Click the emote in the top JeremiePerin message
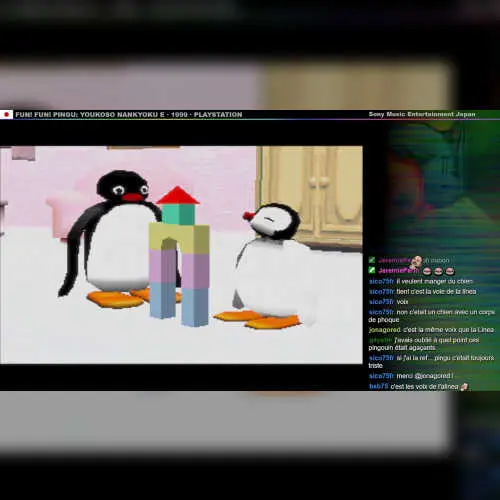 click(416, 261)
